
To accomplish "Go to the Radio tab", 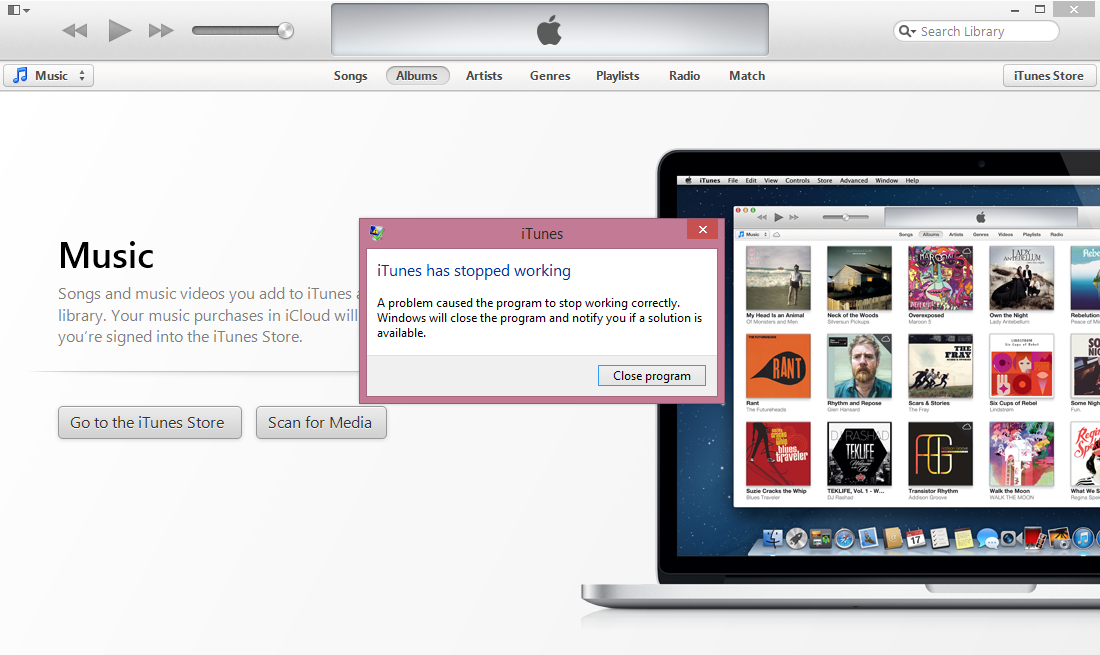I will click(684, 76).
